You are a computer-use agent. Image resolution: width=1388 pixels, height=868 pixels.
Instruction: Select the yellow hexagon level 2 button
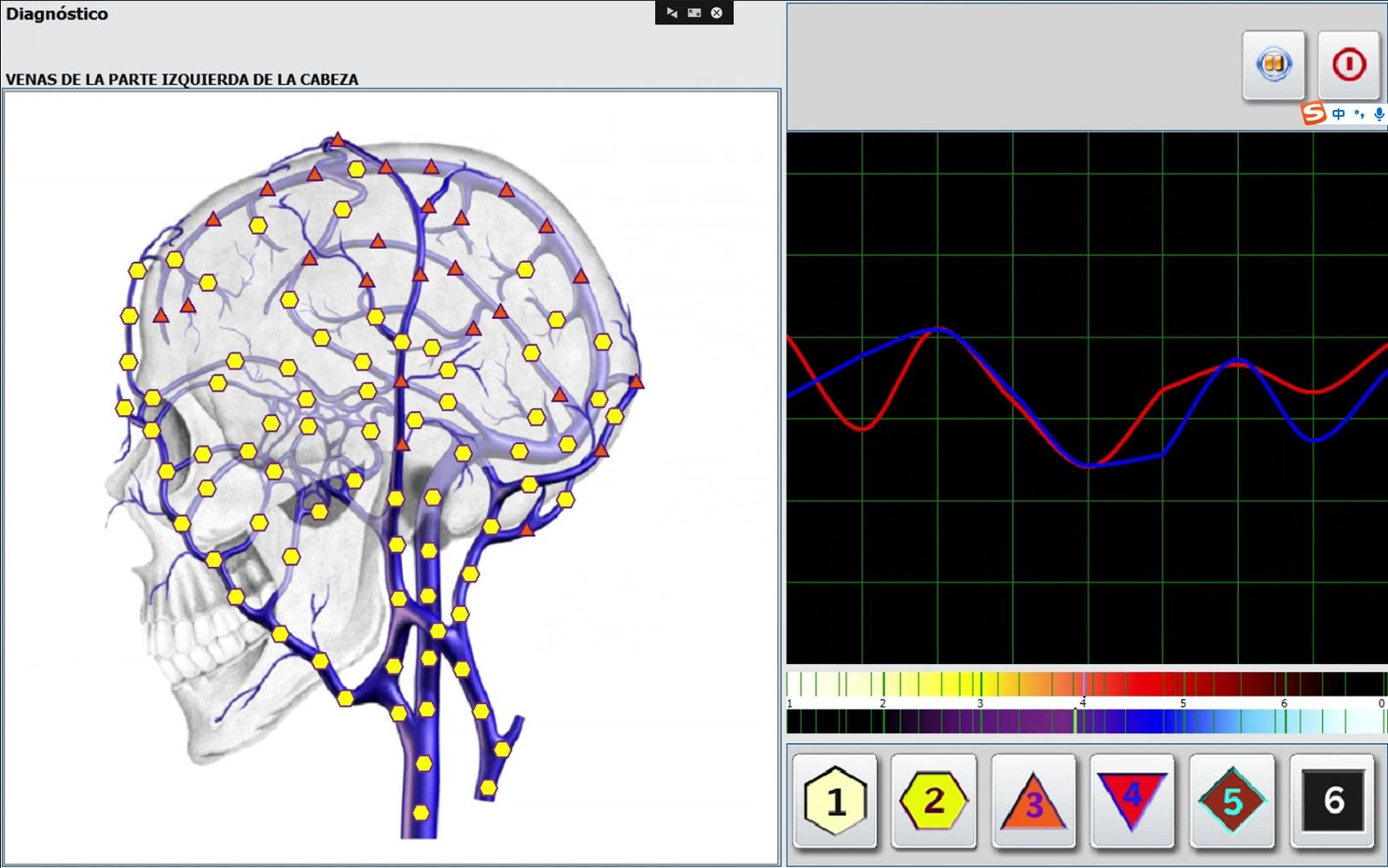[x=933, y=800]
